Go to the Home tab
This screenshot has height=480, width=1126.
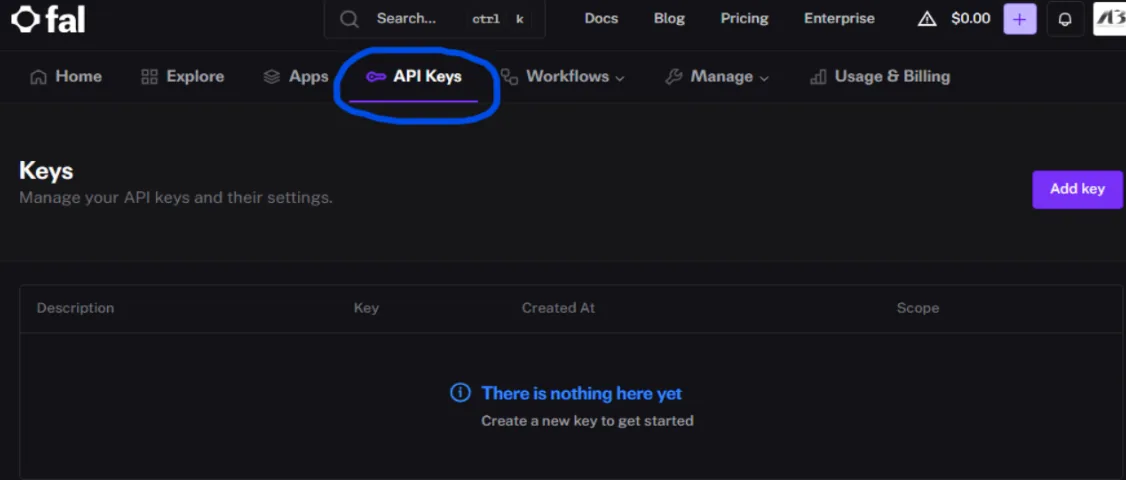[65, 76]
